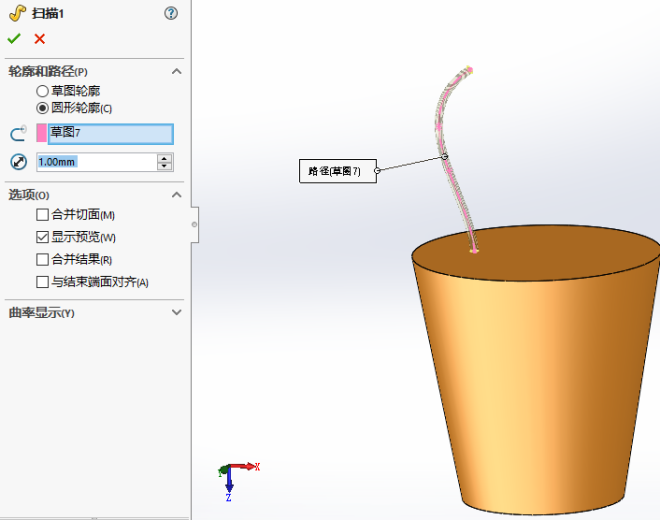Enable the 与结束端面对齐 checkbox

(42, 282)
